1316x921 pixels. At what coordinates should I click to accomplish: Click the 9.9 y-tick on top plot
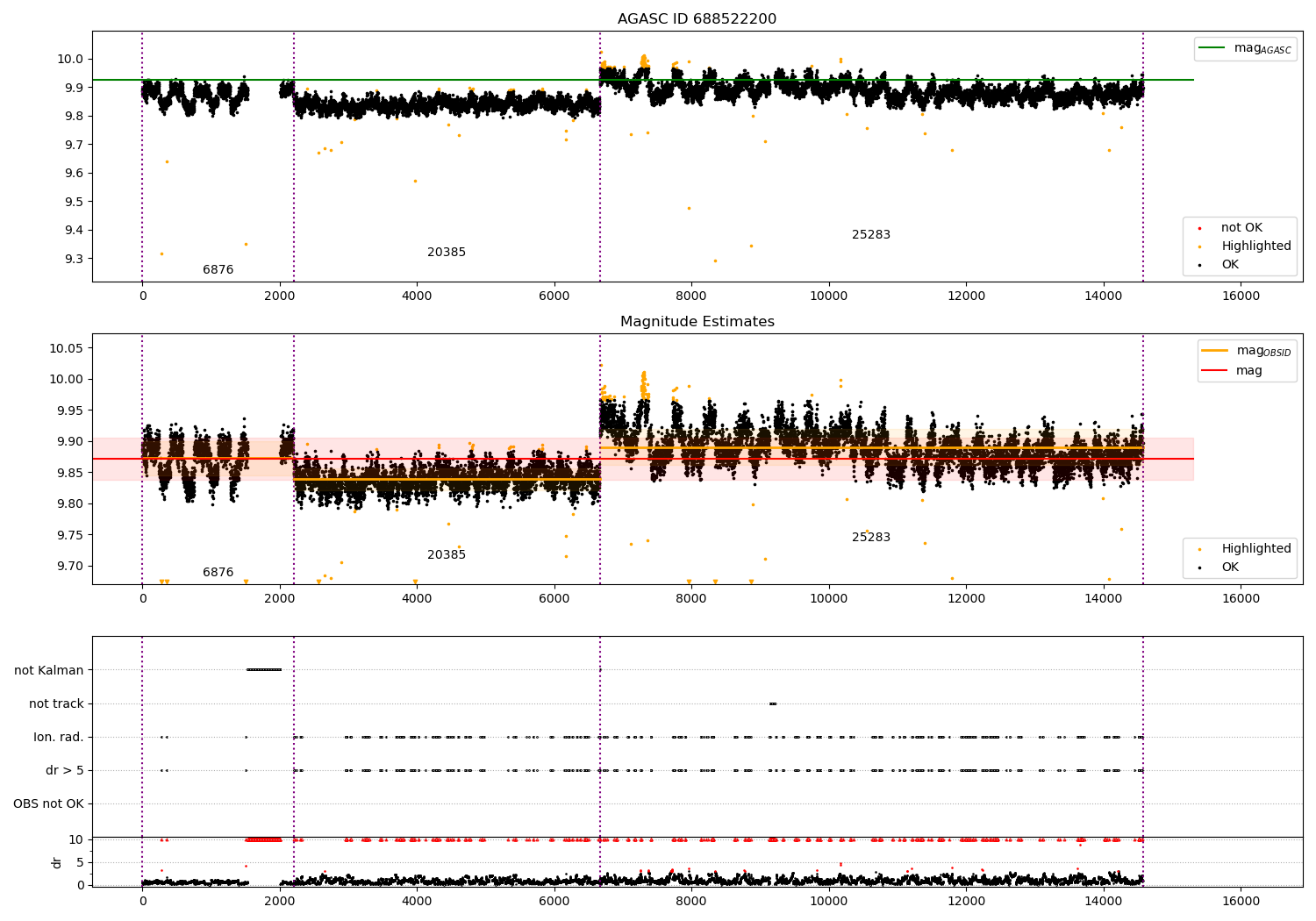[x=75, y=88]
